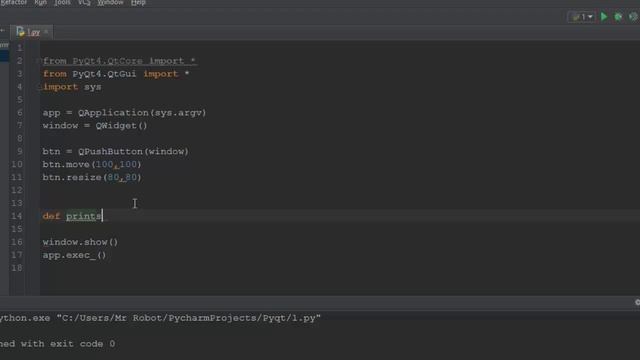Open the VCS menu

point(84,2)
